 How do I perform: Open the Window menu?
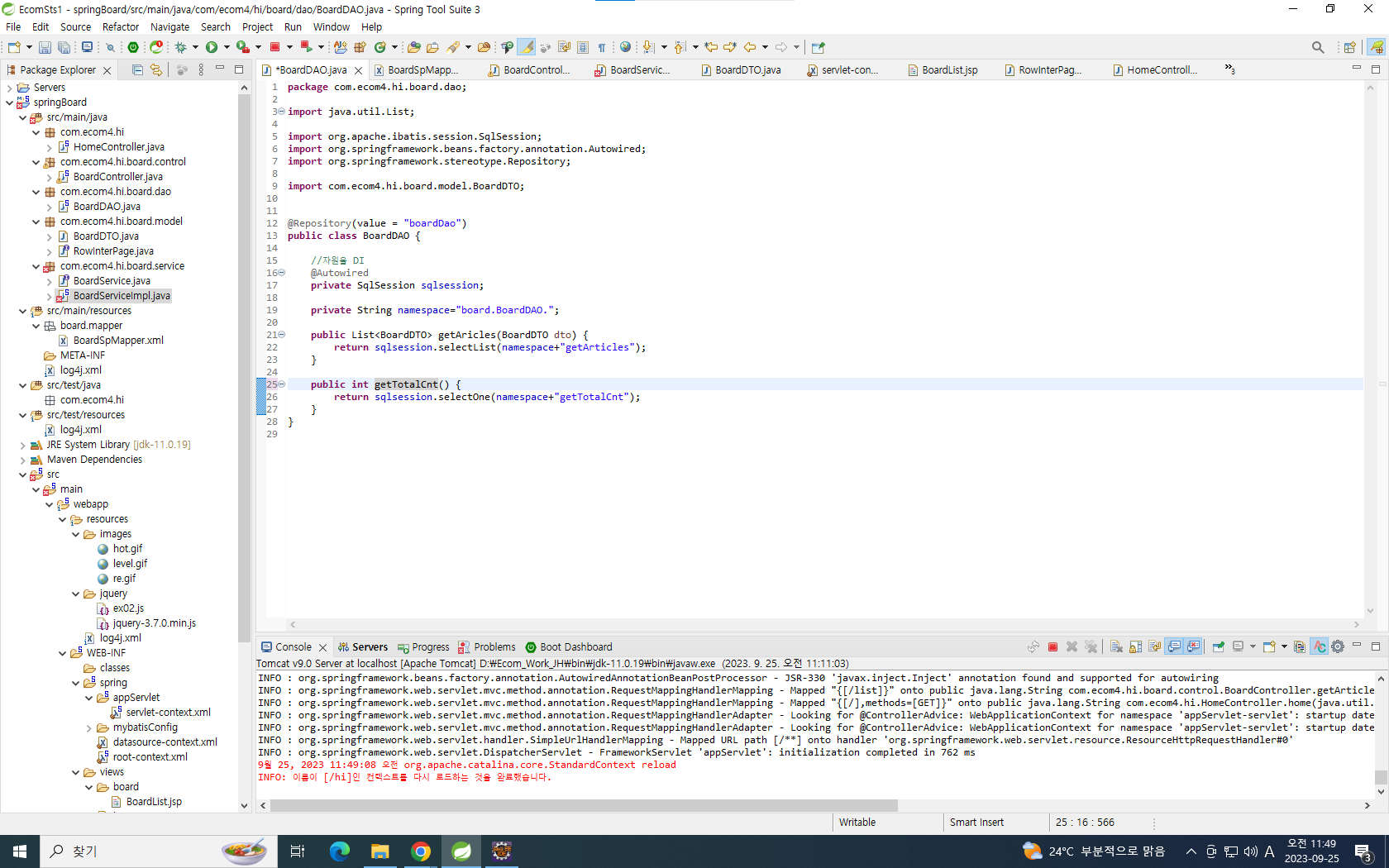[x=331, y=26]
